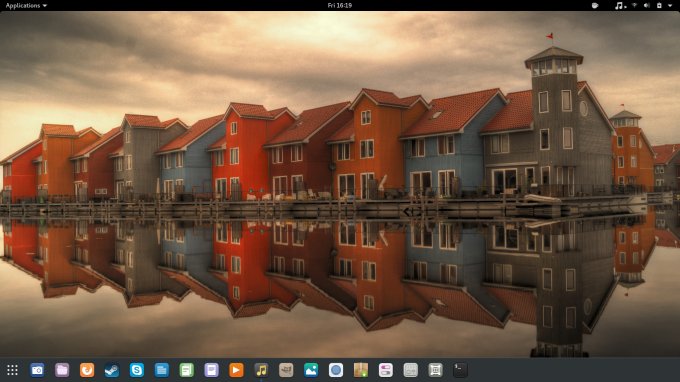Open Steam from the dock

[112, 370]
